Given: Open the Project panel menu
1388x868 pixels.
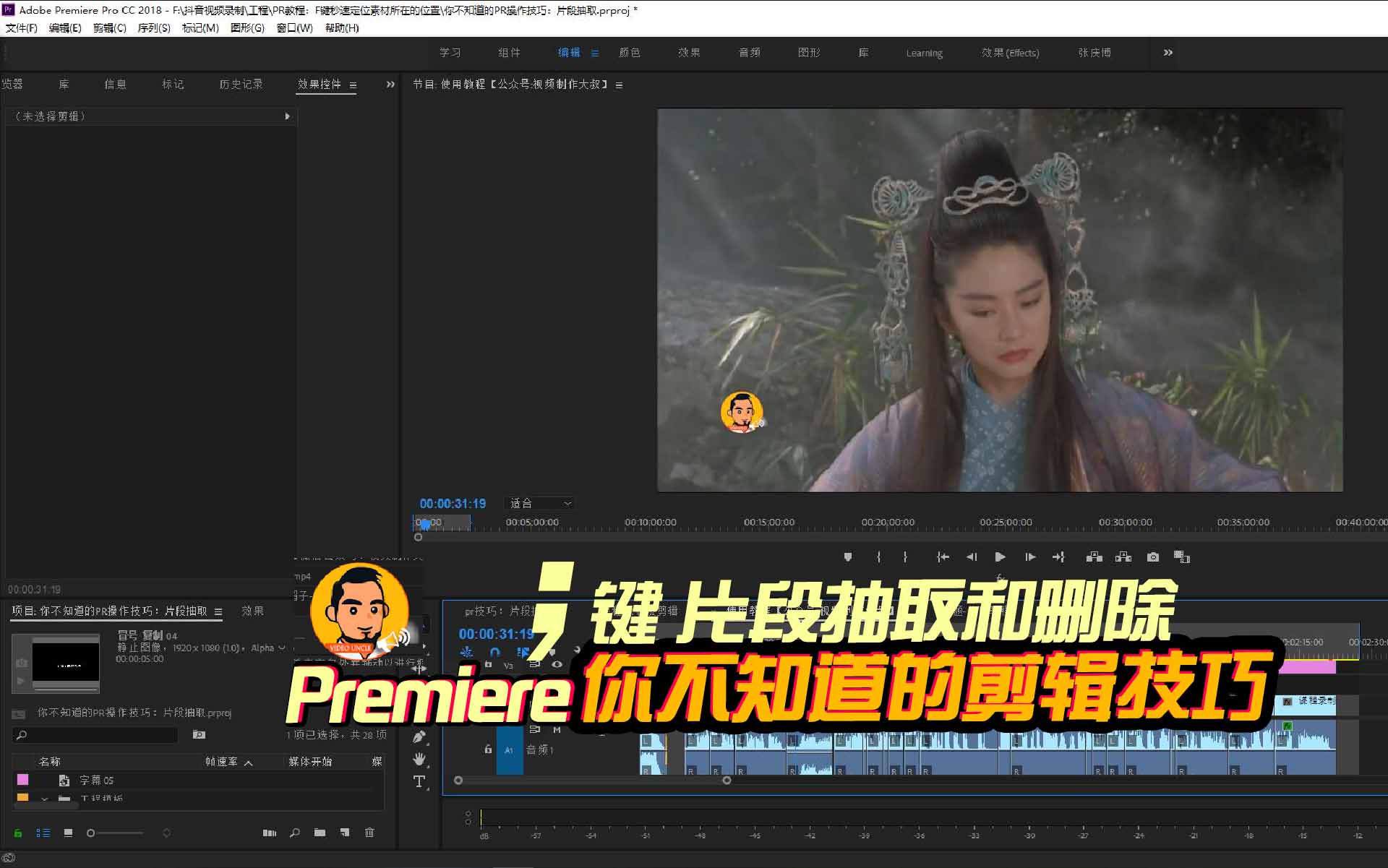Looking at the screenshot, I should (218, 611).
